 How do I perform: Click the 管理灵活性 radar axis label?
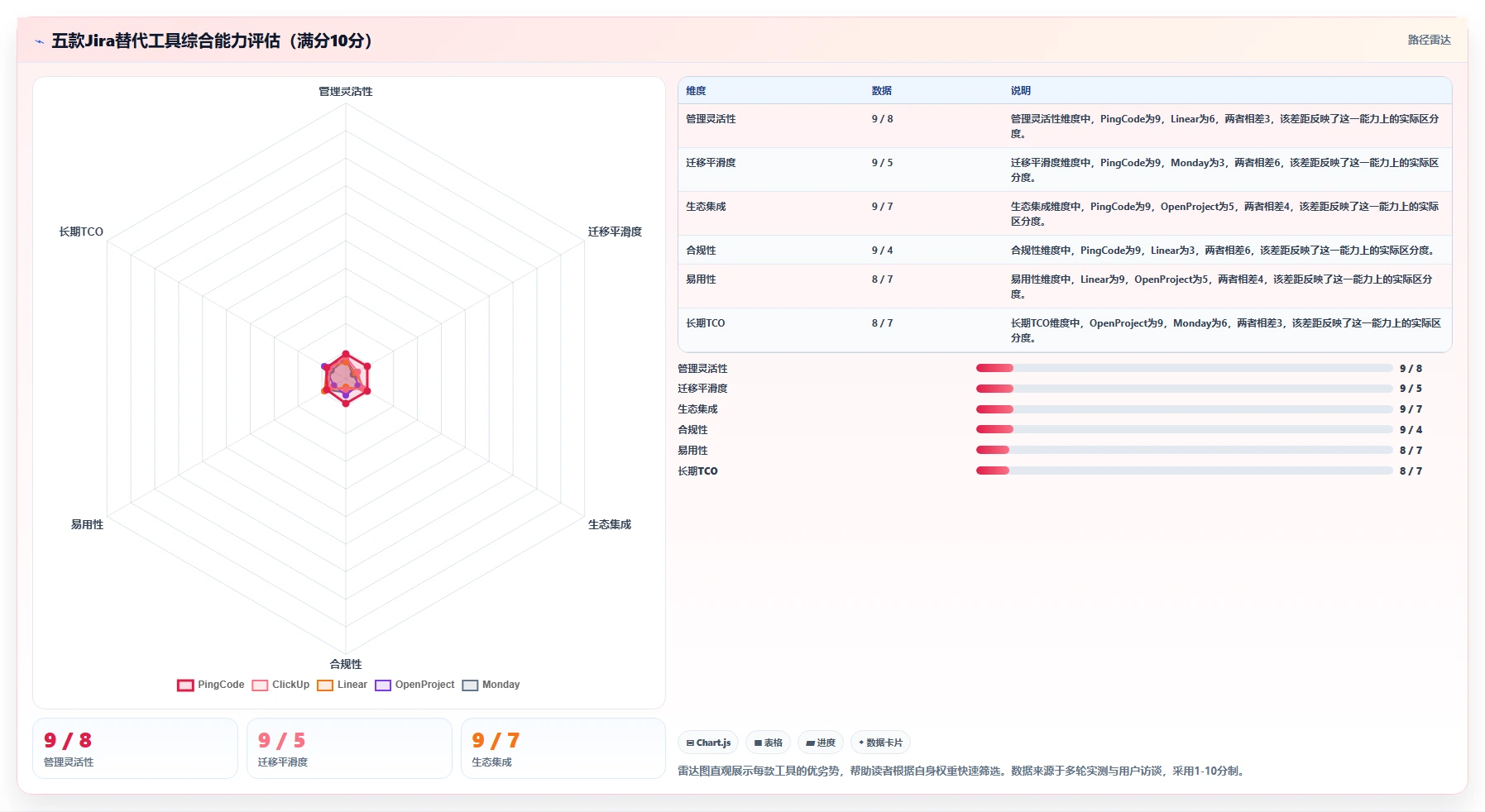(346, 92)
